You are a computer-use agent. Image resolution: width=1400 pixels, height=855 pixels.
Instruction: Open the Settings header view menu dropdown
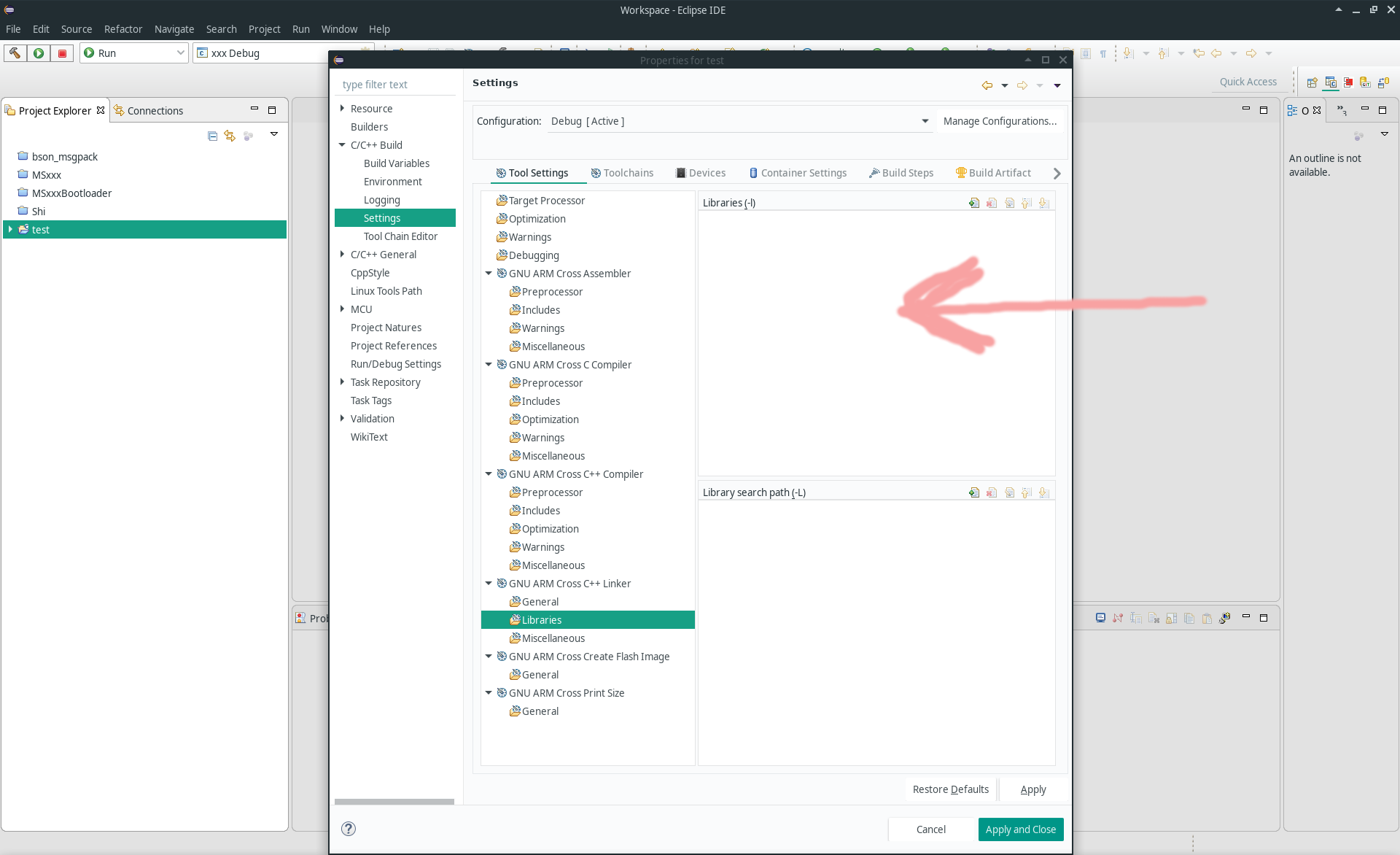pos(1057,85)
